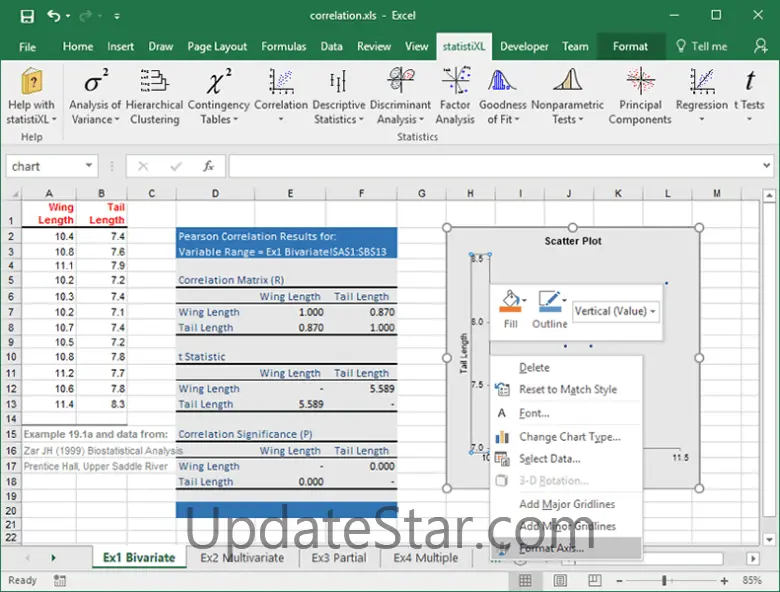The height and width of the screenshot is (592, 780).
Task: Choose Add Major Gridlines menu item
Action: tap(566, 504)
